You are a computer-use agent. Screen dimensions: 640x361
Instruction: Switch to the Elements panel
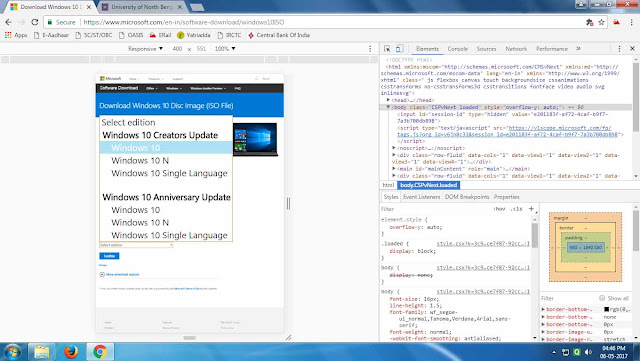pos(427,49)
